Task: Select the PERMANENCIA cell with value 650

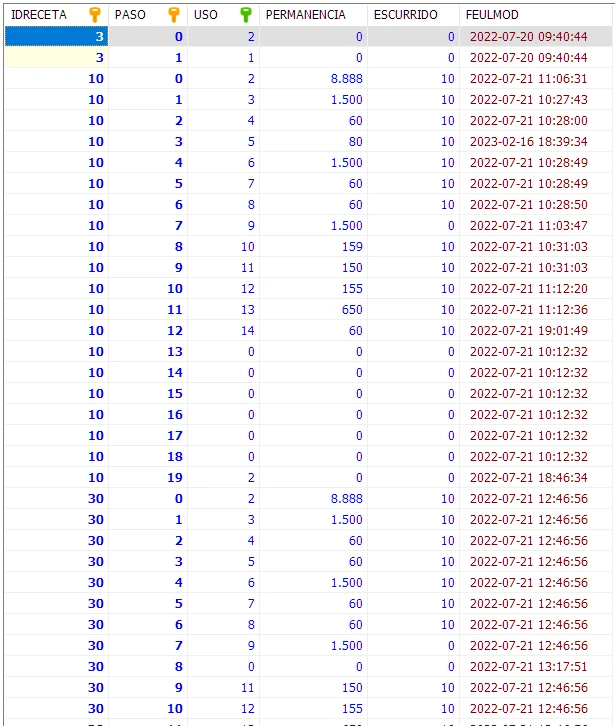Action: pos(314,310)
